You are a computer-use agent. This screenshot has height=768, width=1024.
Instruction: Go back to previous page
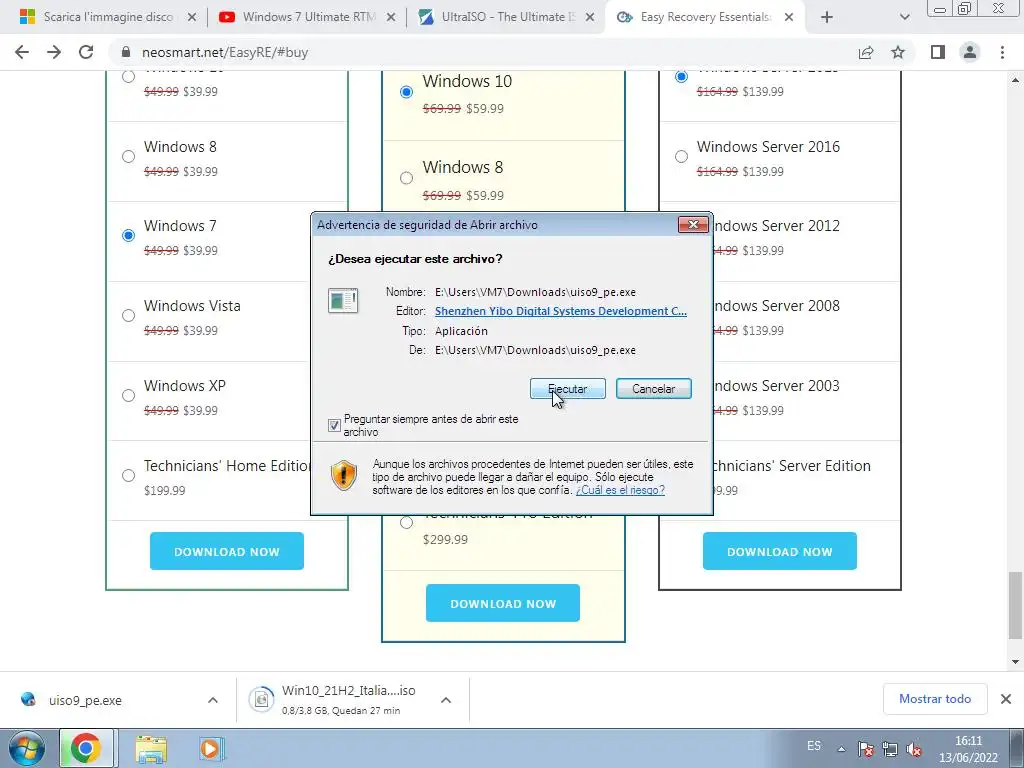22,52
